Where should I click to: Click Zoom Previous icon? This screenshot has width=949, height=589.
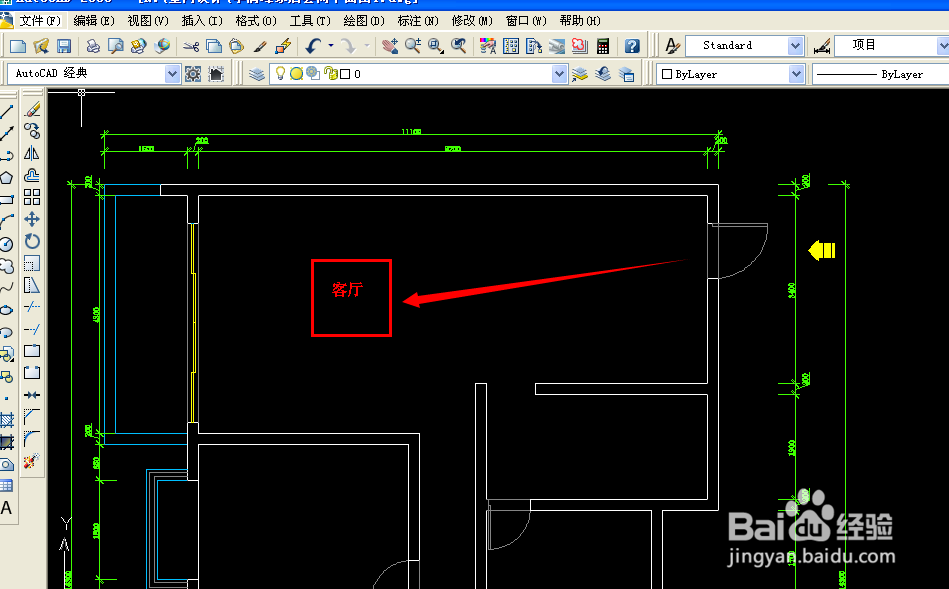click(459, 46)
